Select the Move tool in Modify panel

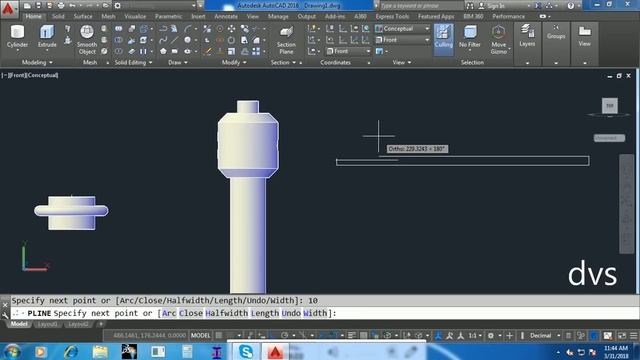pyautogui.click(x=231, y=29)
